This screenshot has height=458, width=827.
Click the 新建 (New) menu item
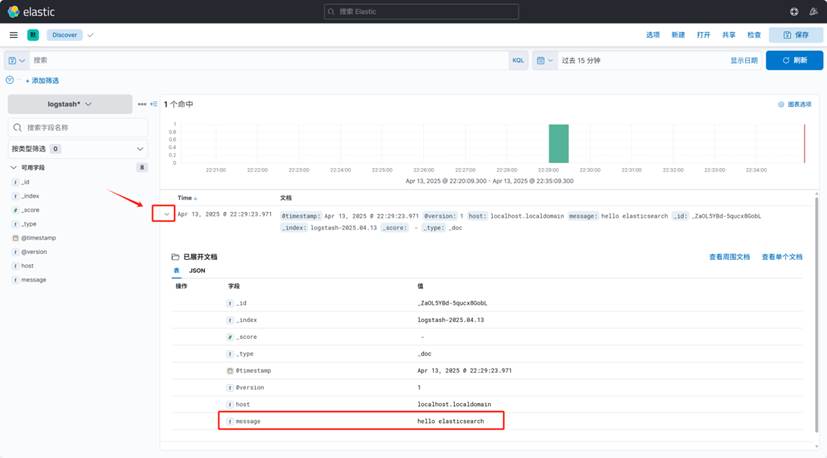point(678,35)
